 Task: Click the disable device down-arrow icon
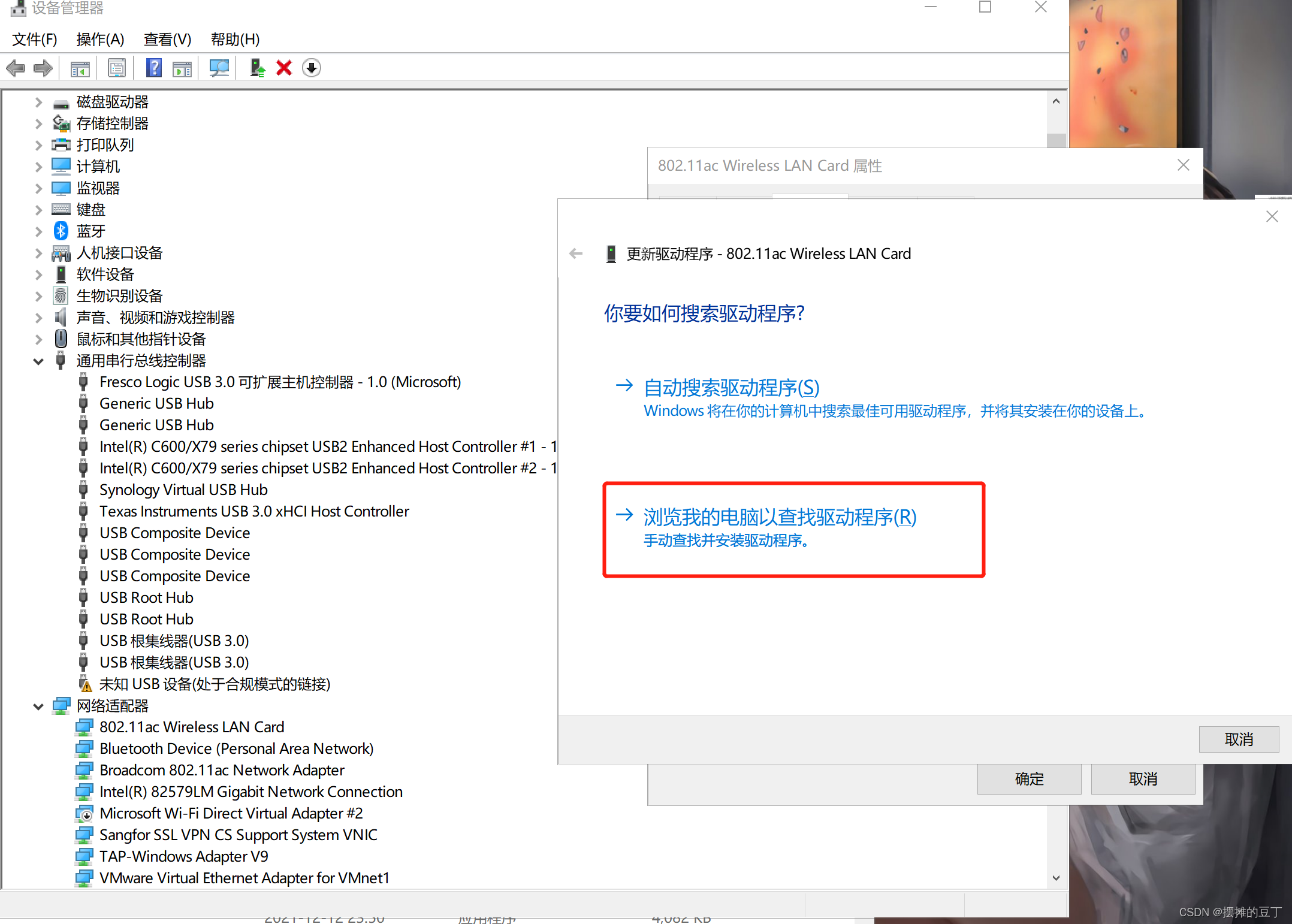[x=312, y=68]
